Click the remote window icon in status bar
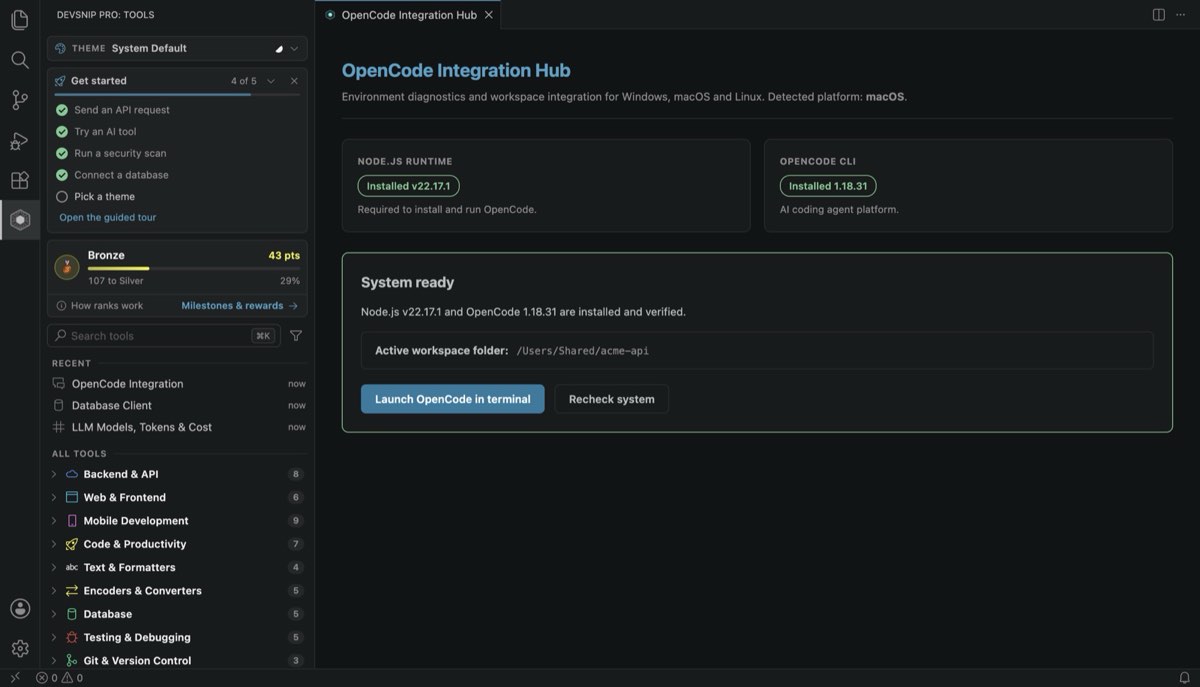 click(x=14, y=678)
